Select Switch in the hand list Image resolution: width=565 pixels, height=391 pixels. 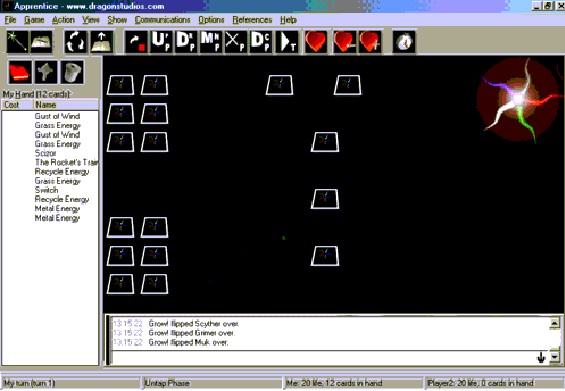(46, 190)
